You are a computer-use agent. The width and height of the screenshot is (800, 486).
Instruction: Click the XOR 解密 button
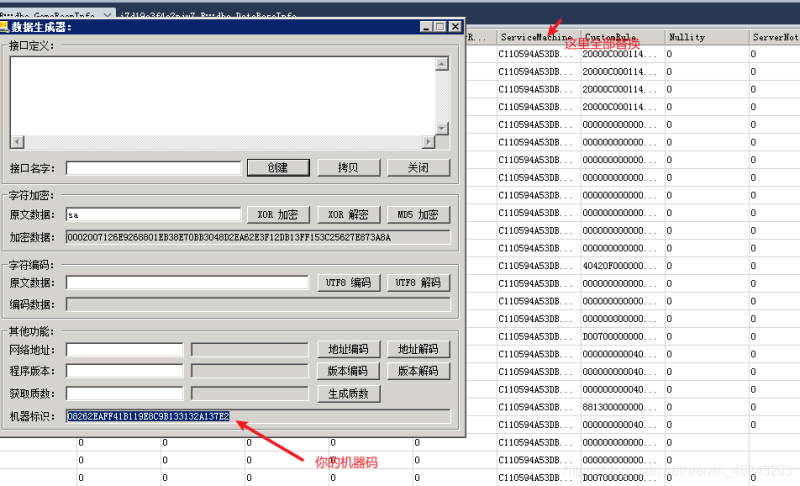pos(348,215)
